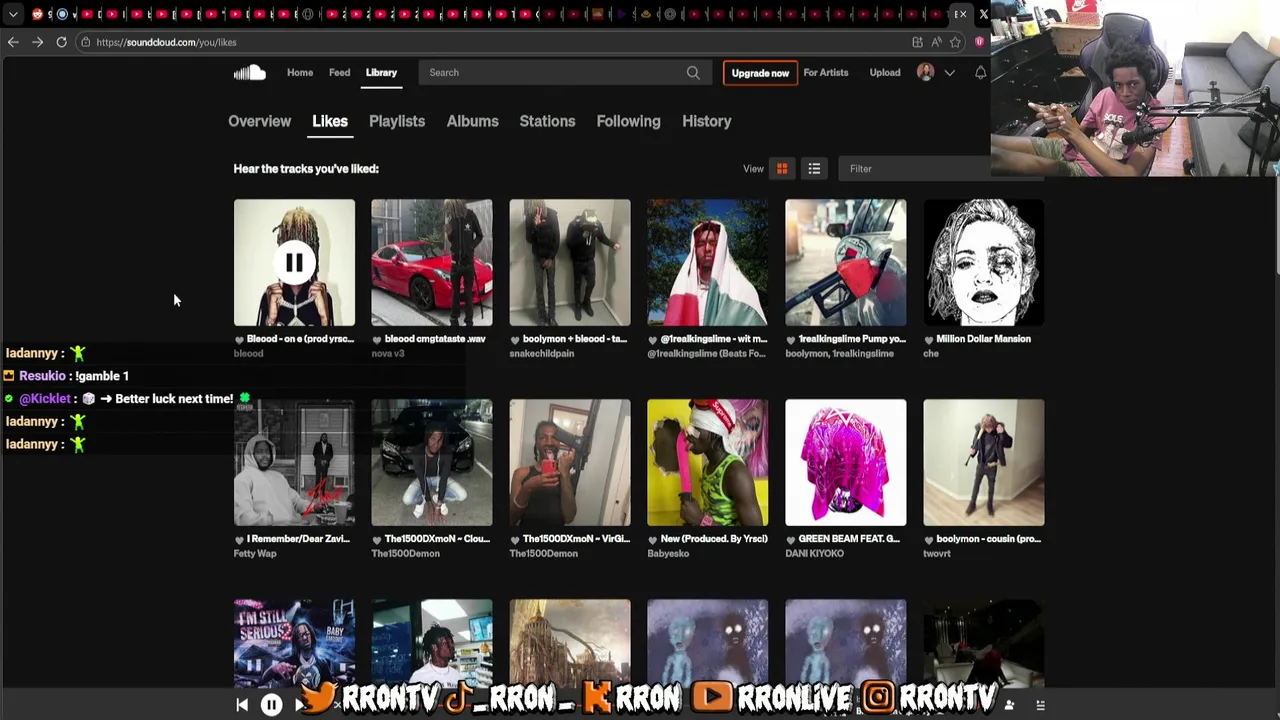The image size is (1280, 720).
Task: Open the Library section
Action: (381, 72)
